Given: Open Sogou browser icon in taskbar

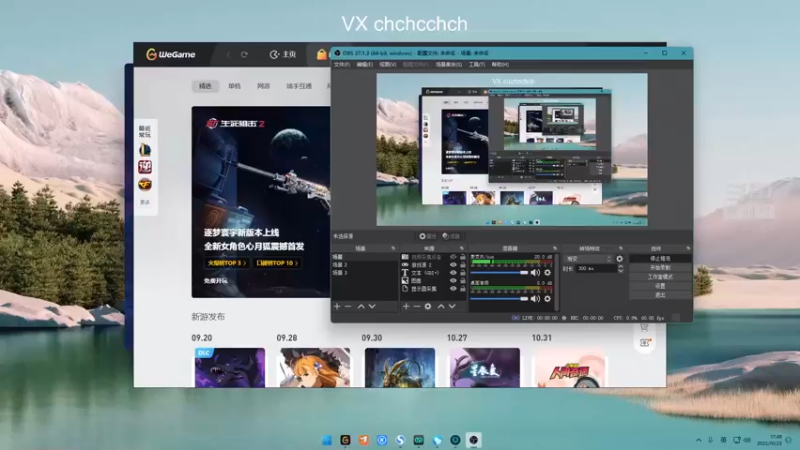Looking at the screenshot, I should (401, 440).
